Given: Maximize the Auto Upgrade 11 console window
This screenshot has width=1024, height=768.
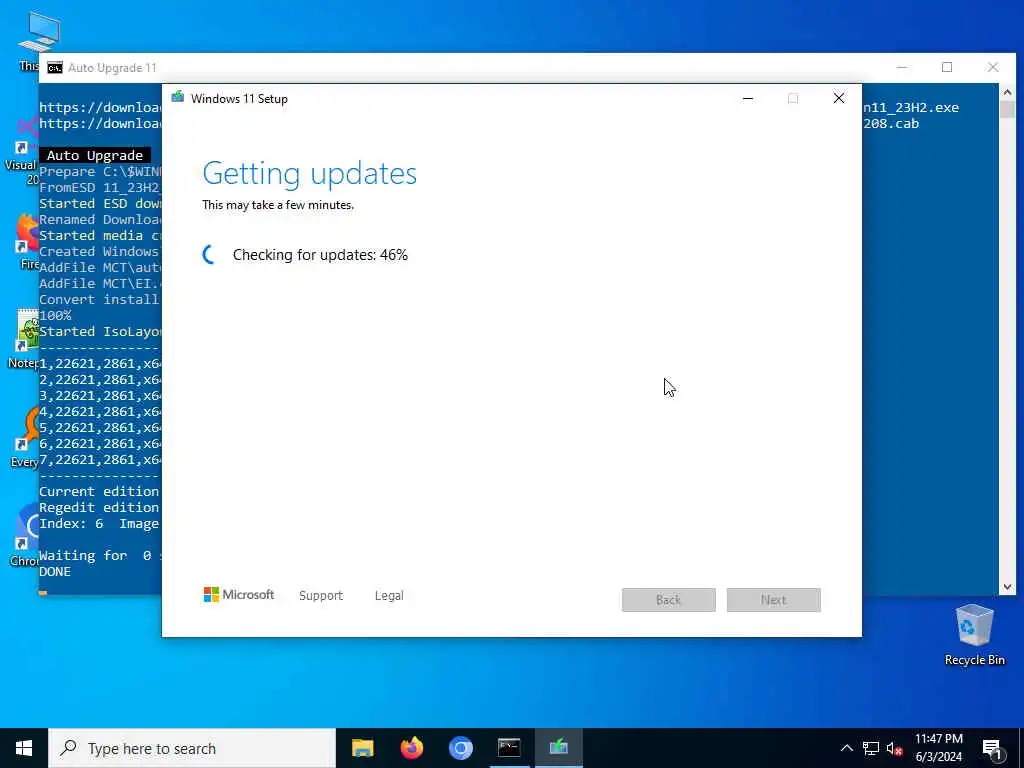Looking at the screenshot, I should [x=947, y=67].
